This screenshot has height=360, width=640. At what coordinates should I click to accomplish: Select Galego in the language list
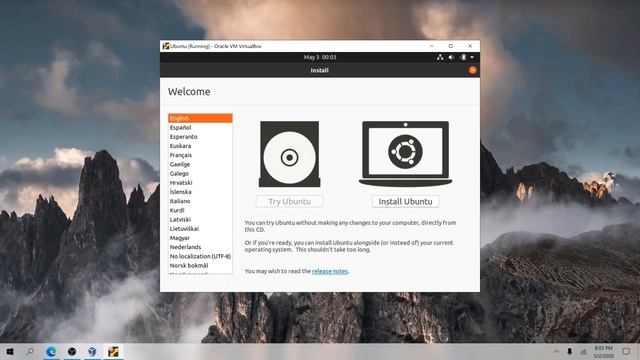point(200,173)
